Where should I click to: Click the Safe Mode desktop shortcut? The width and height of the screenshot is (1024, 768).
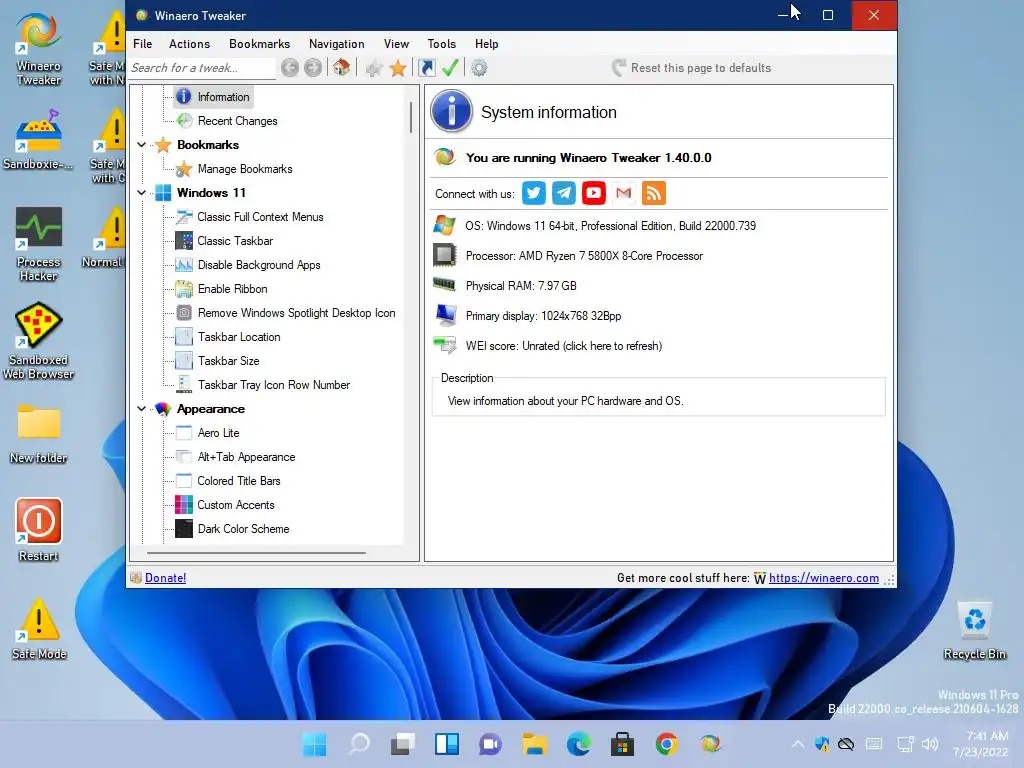click(x=39, y=629)
